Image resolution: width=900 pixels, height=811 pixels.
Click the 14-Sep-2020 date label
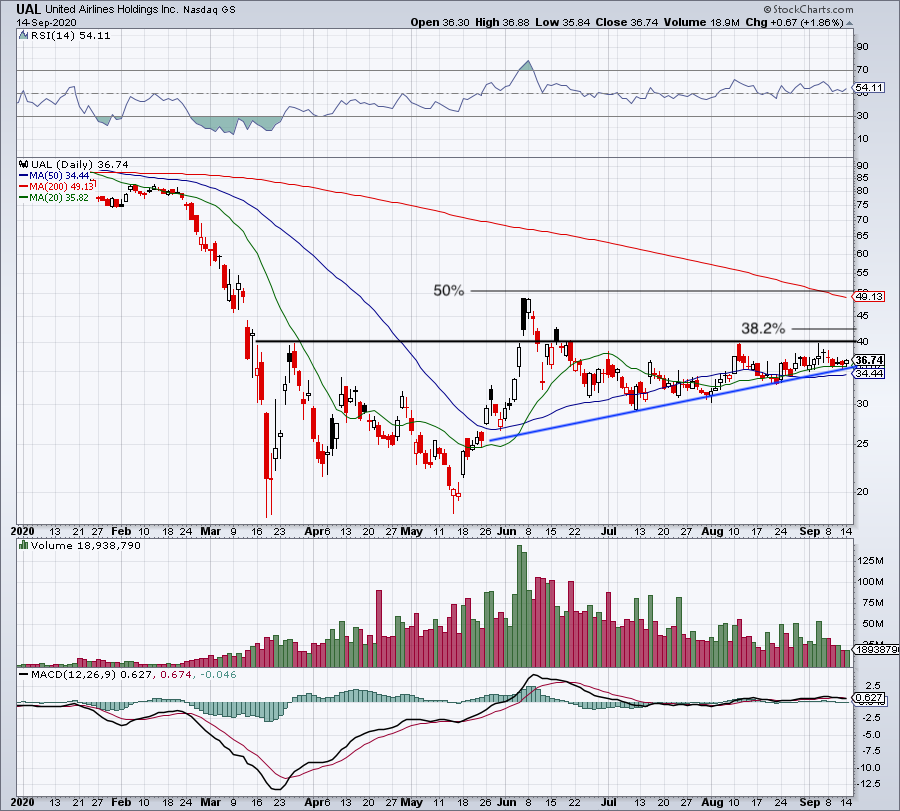pyautogui.click(x=46, y=22)
